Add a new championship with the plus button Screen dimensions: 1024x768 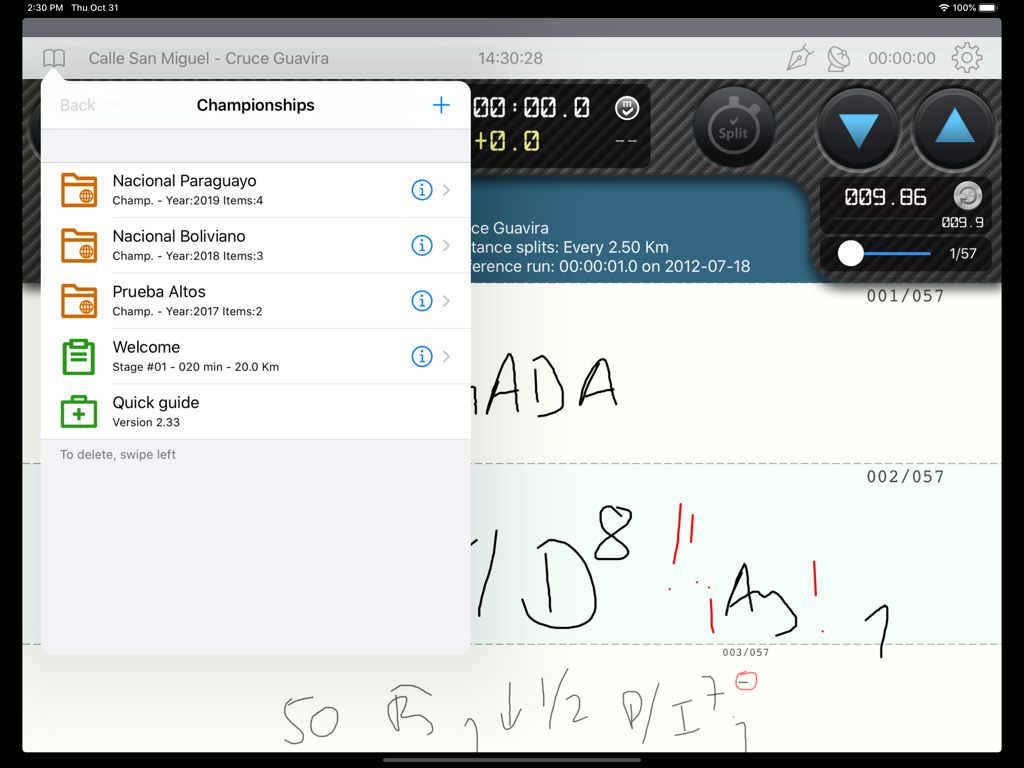[440, 104]
